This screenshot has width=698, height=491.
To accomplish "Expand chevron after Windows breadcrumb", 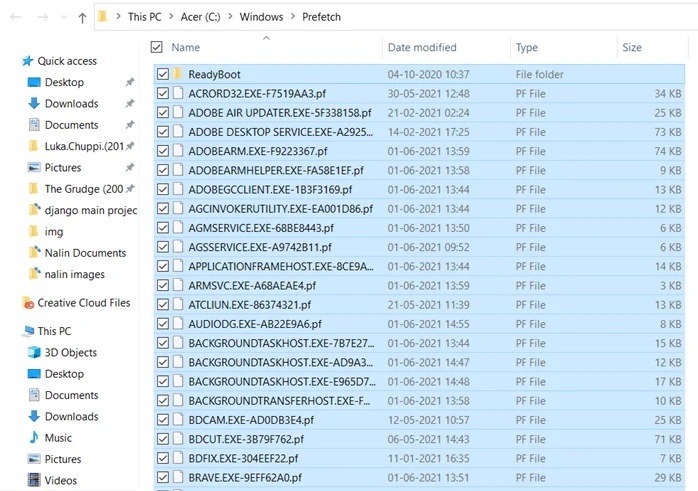I will coord(293,17).
